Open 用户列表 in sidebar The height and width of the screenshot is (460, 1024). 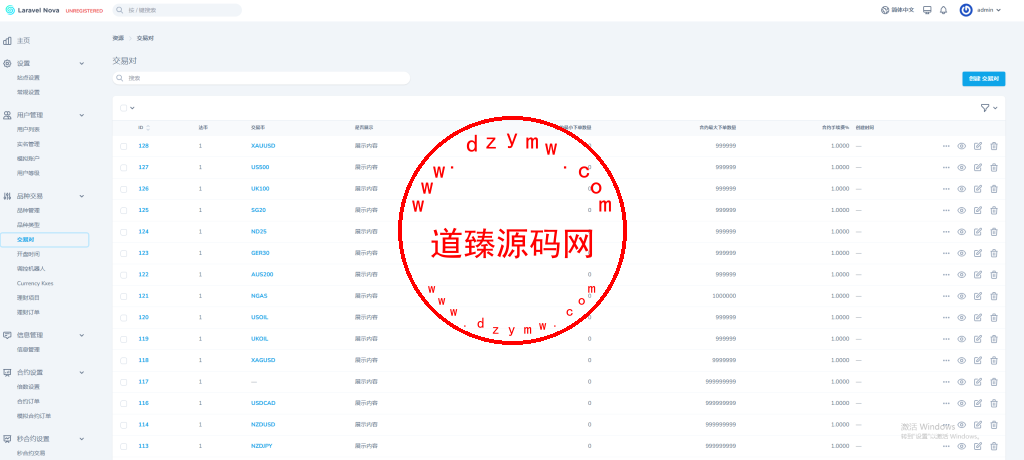pos(28,129)
